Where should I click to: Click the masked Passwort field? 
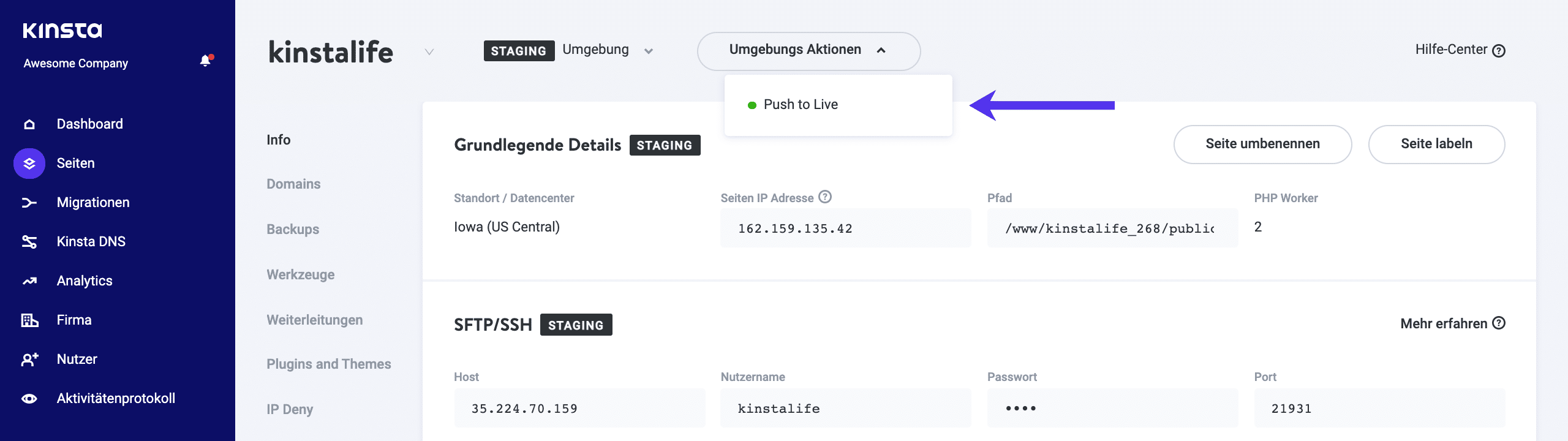1112,408
